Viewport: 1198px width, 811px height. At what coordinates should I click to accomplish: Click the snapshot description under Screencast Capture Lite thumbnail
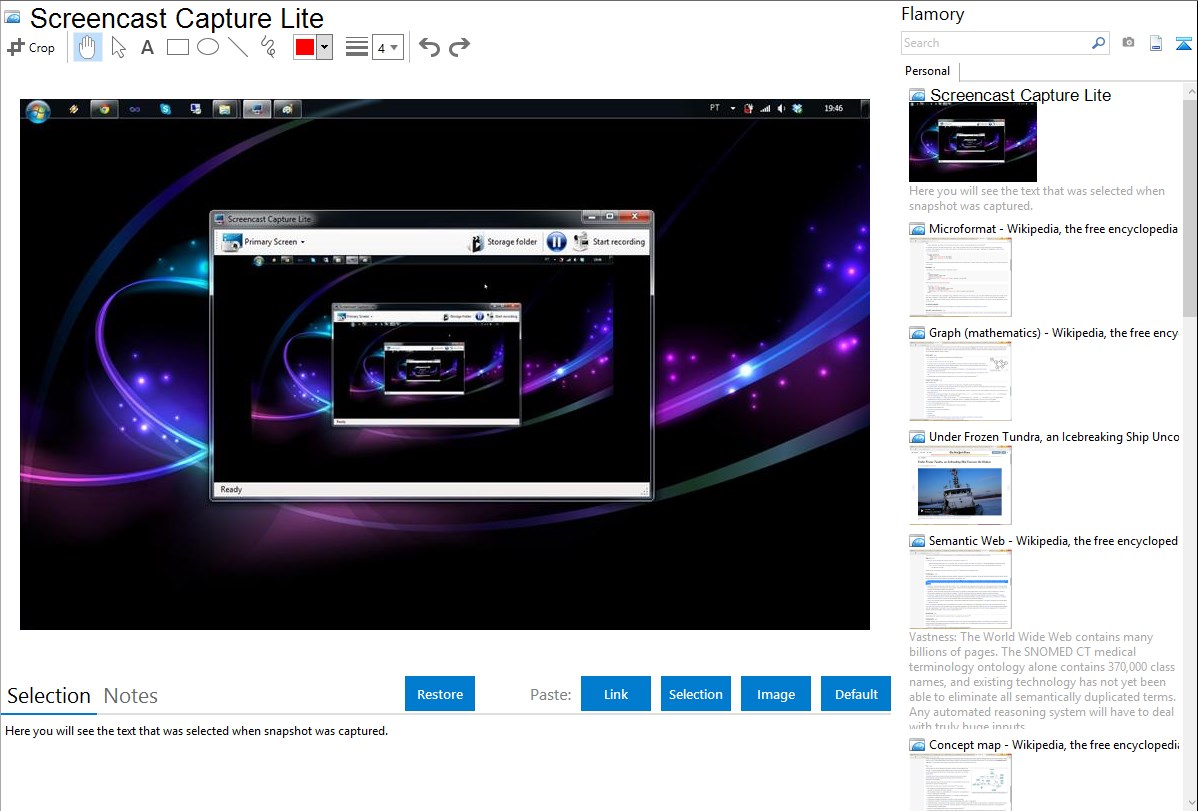coord(1037,198)
